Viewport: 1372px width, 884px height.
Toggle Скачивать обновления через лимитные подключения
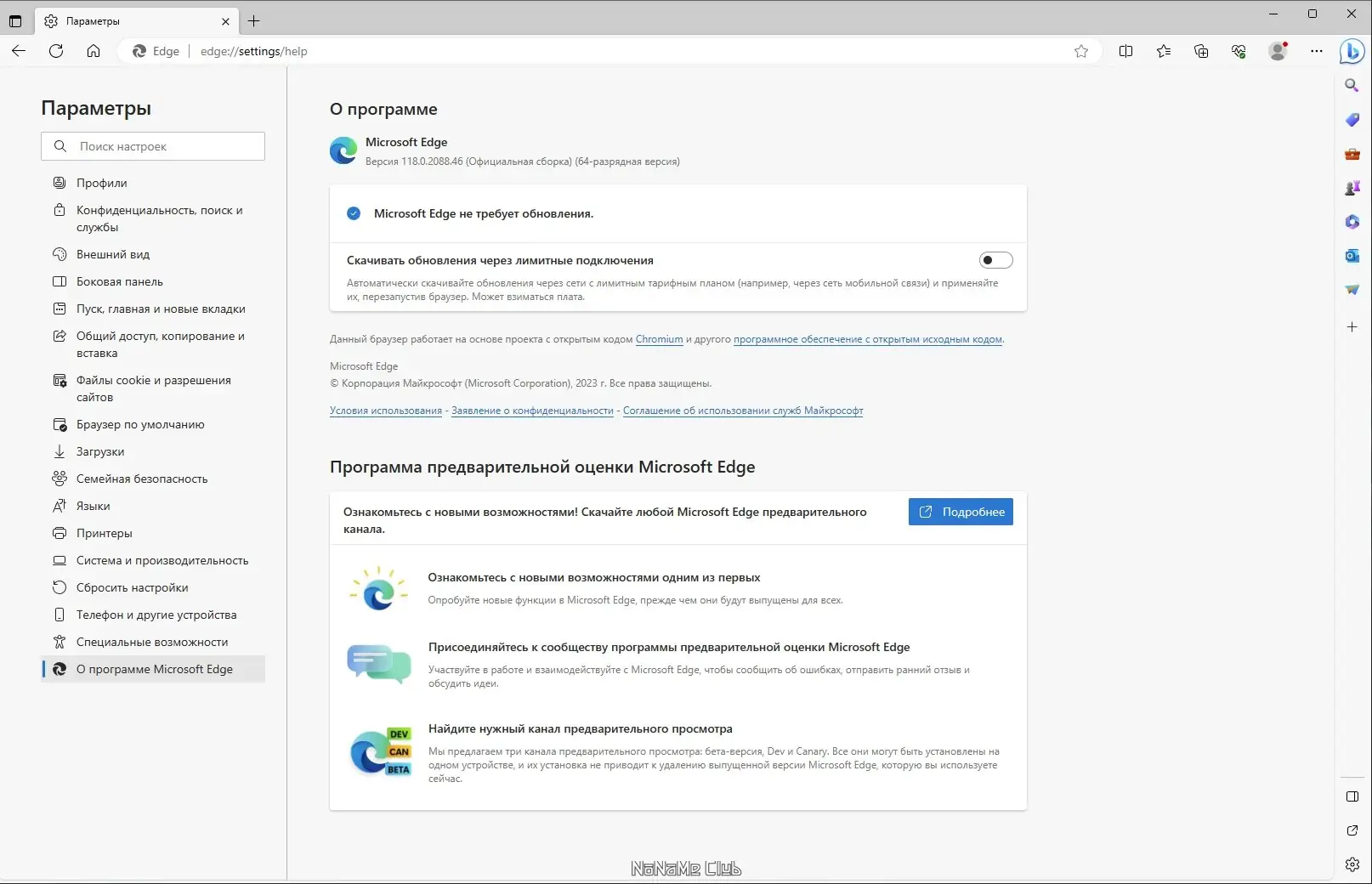click(995, 260)
